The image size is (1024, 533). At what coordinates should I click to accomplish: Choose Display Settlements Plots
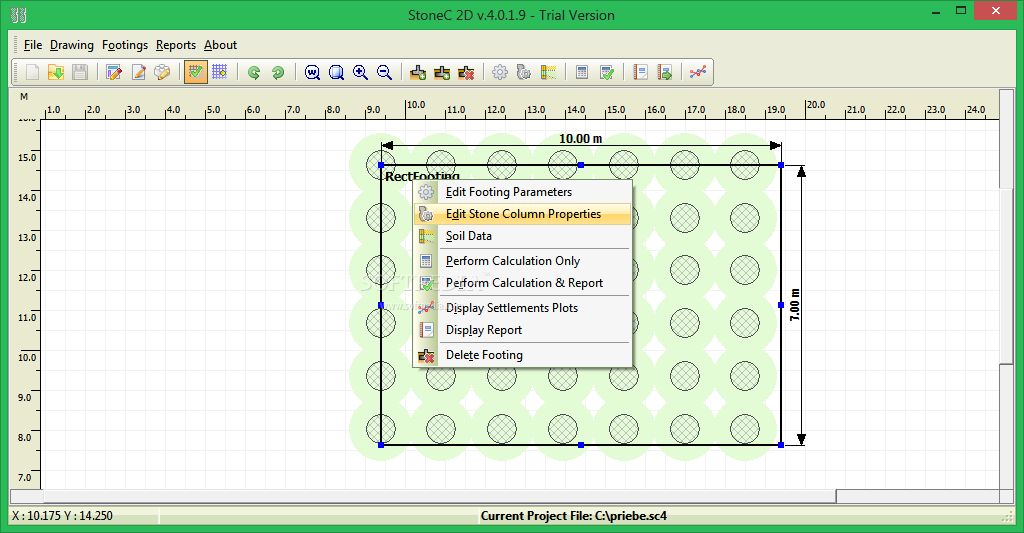pyautogui.click(x=522, y=308)
